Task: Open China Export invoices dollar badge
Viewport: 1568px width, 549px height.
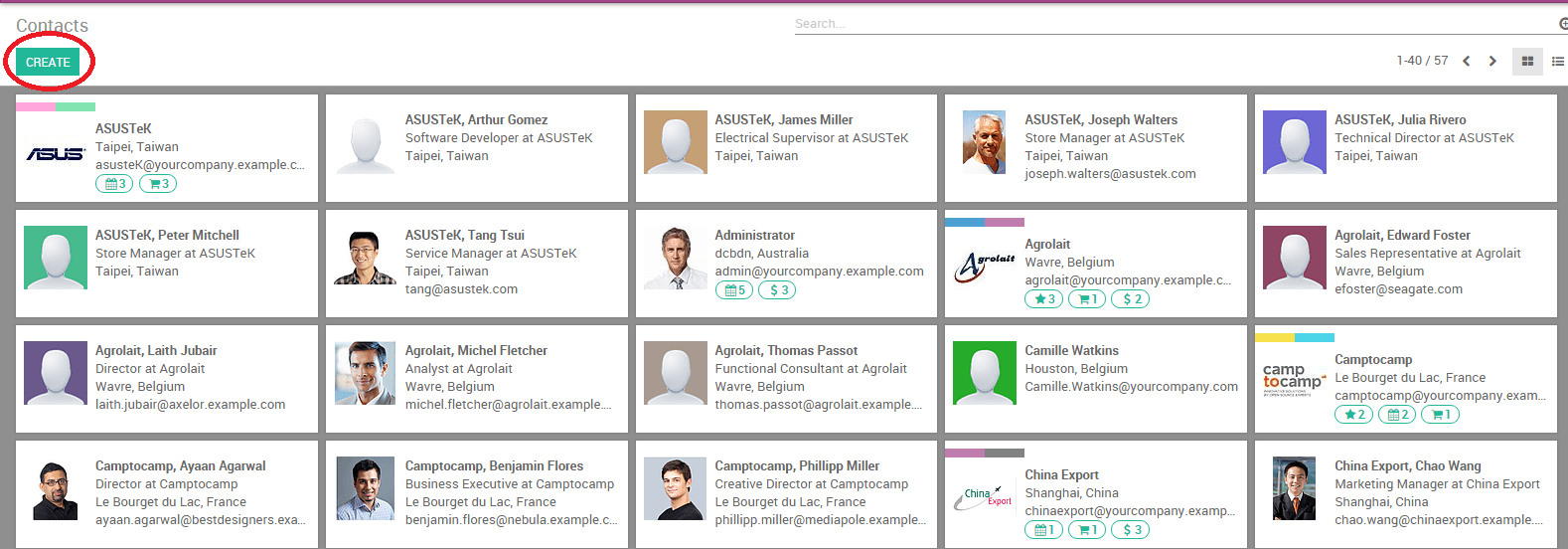Action: (x=1132, y=530)
